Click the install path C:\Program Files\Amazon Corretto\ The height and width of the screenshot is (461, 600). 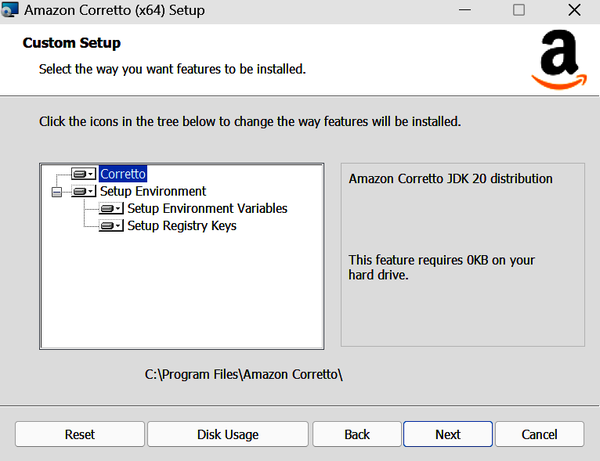click(243, 374)
